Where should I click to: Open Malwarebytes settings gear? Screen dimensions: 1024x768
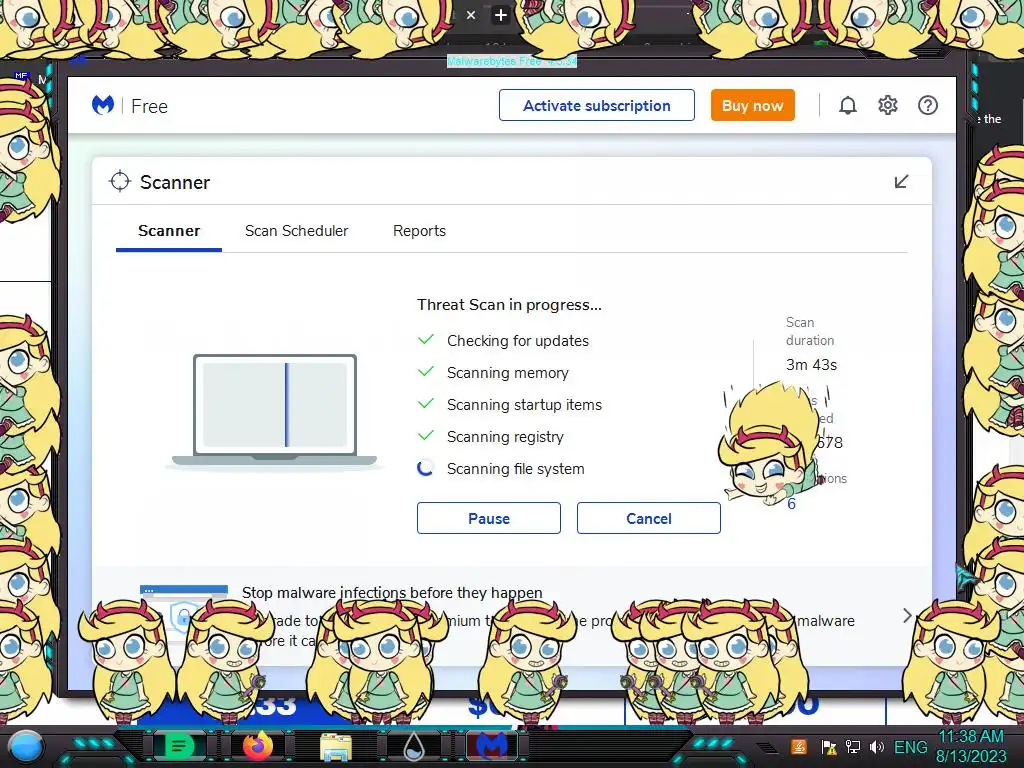[888, 105]
